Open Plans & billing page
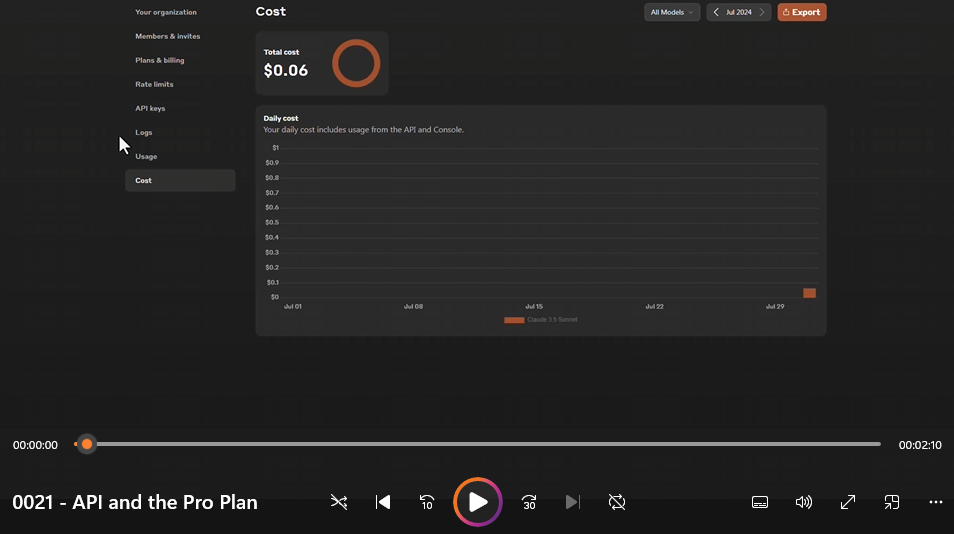The image size is (954, 534). 160,60
